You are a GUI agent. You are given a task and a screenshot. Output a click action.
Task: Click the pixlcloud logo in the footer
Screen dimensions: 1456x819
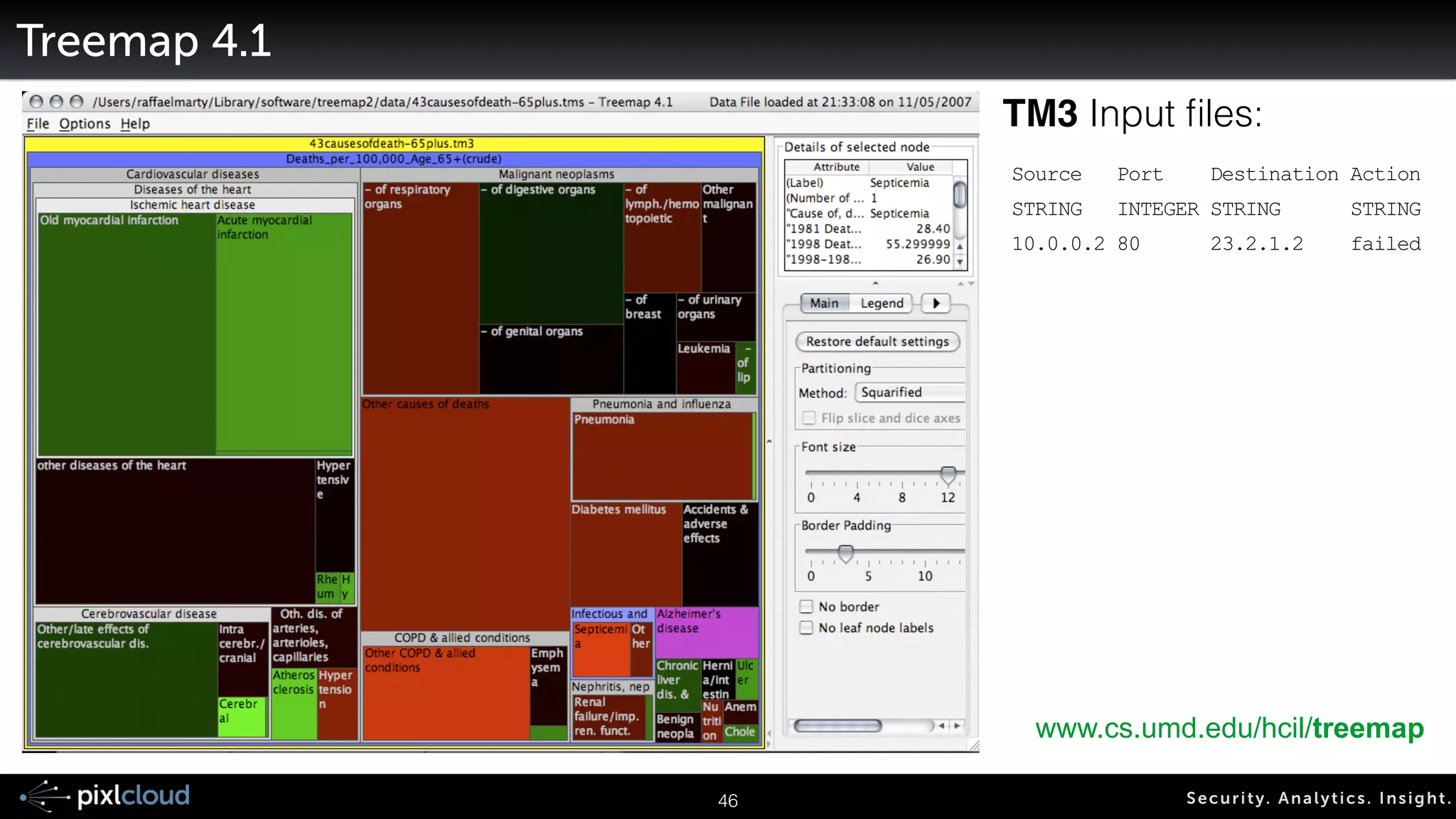point(107,796)
